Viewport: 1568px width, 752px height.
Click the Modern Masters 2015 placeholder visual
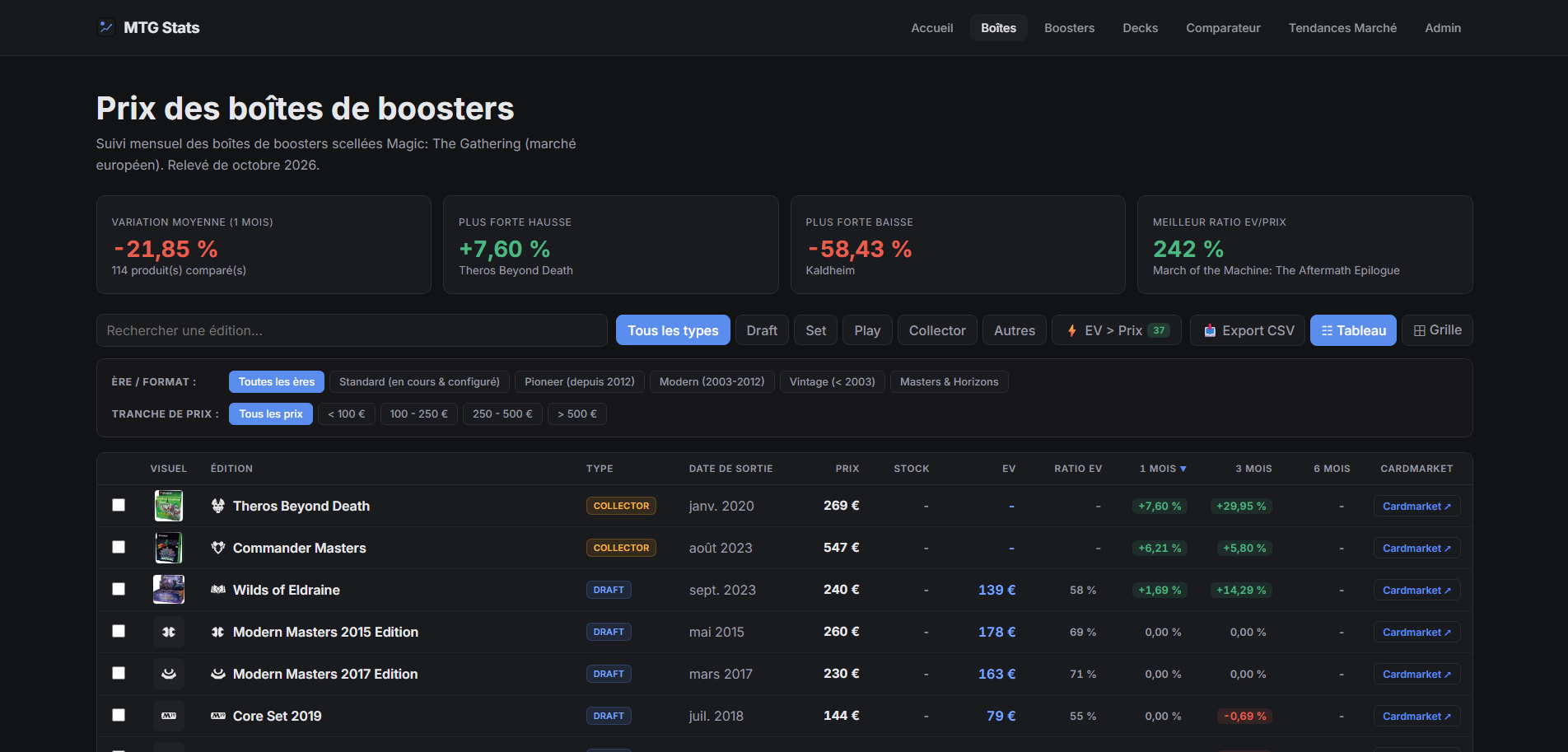point(169,632)
